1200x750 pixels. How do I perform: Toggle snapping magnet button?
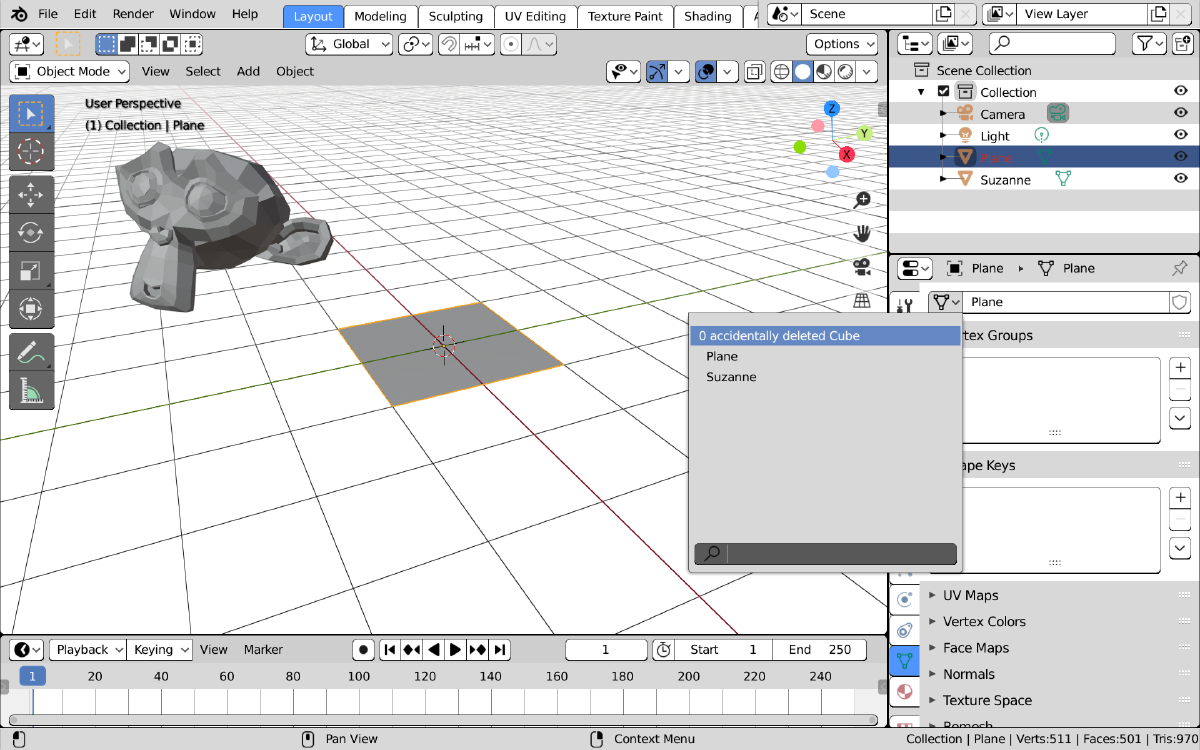[x=451, y=44]
